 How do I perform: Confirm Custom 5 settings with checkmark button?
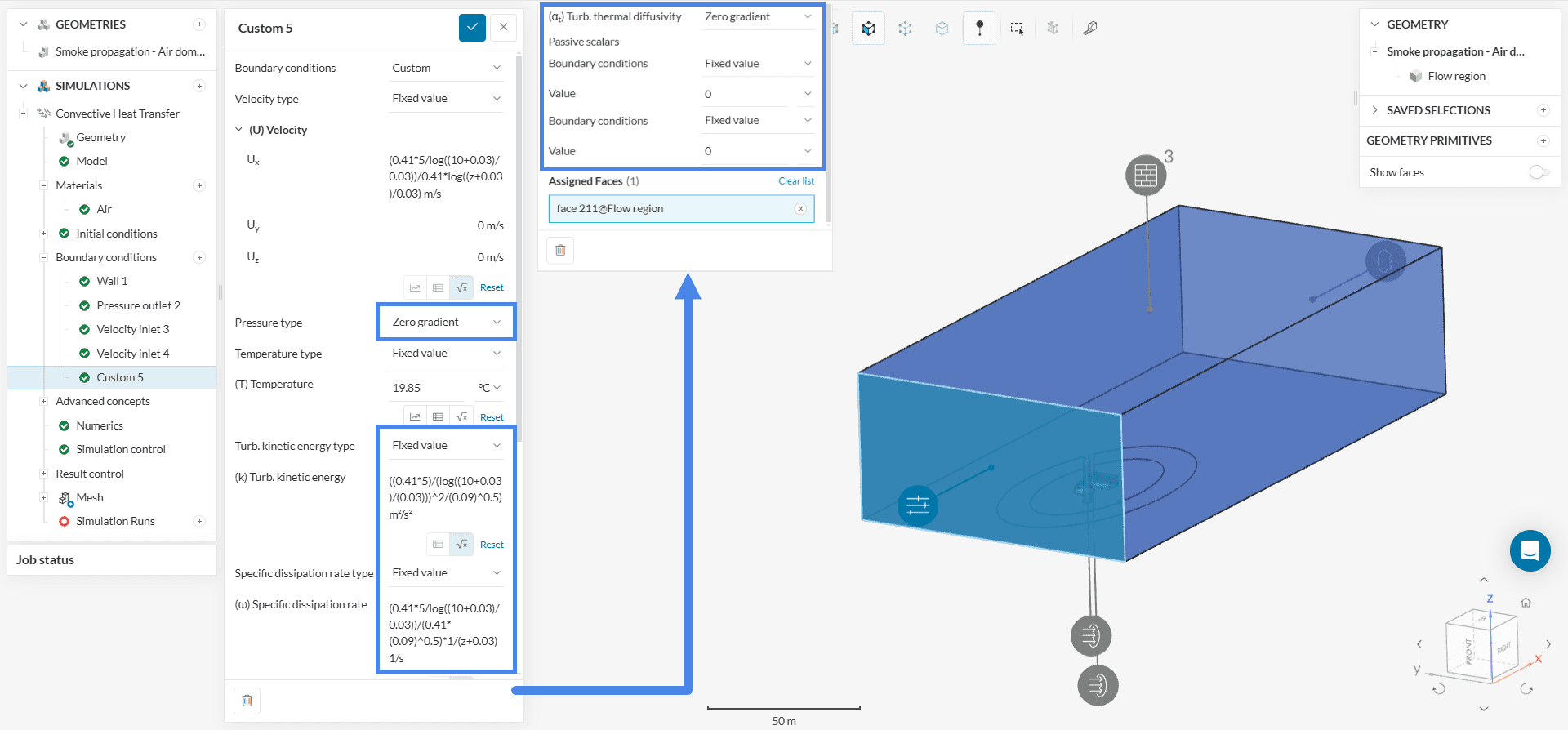click(472, 28)
